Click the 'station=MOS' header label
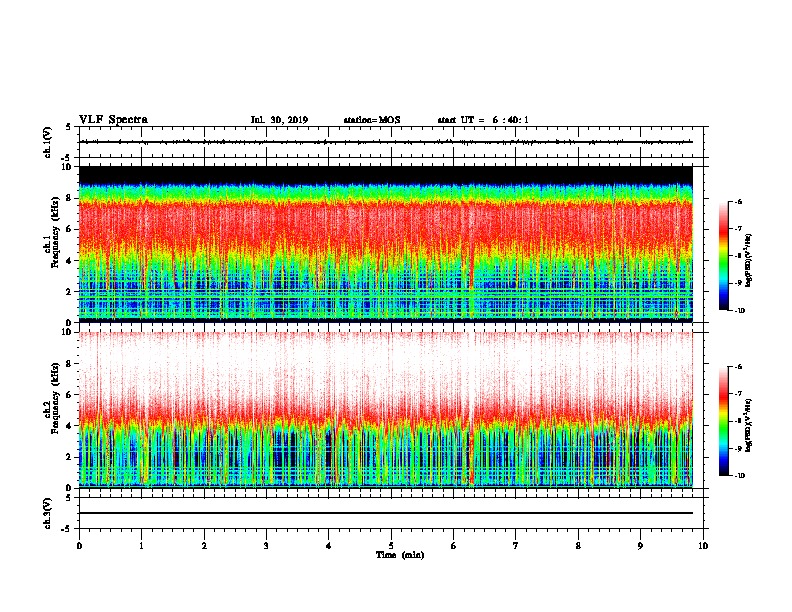Screen dimensions: 792x612 coord(372,120)
